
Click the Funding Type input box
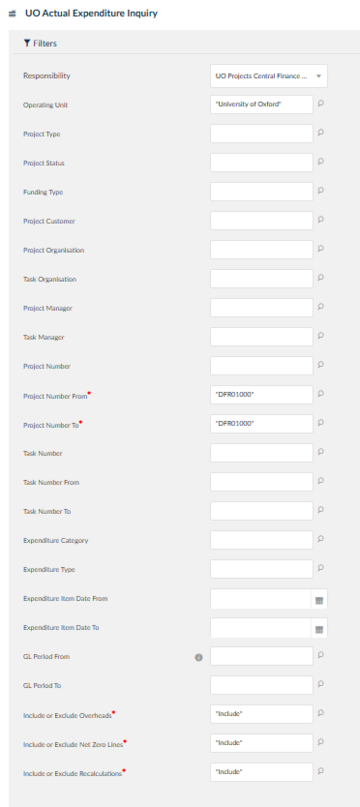point(262,191)
